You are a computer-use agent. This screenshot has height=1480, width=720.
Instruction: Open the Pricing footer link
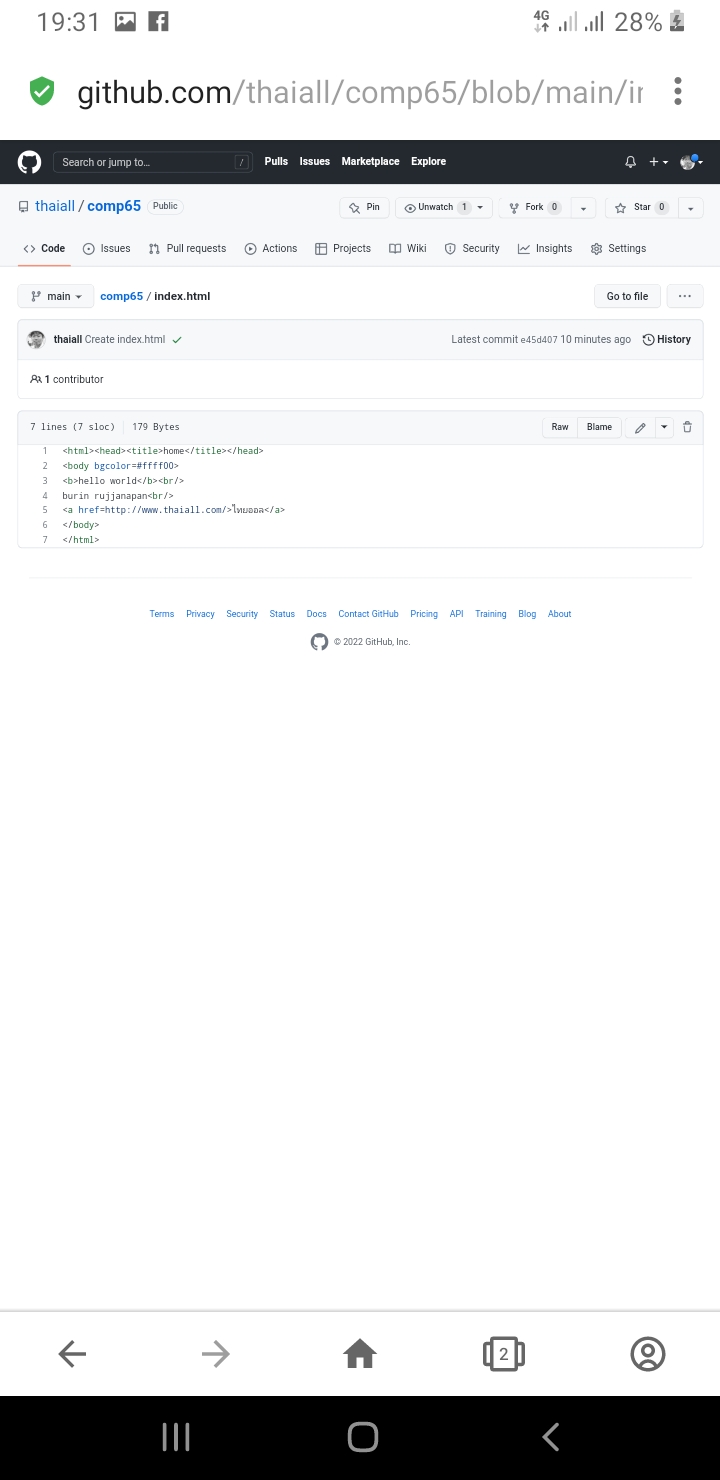click(424, 614)
